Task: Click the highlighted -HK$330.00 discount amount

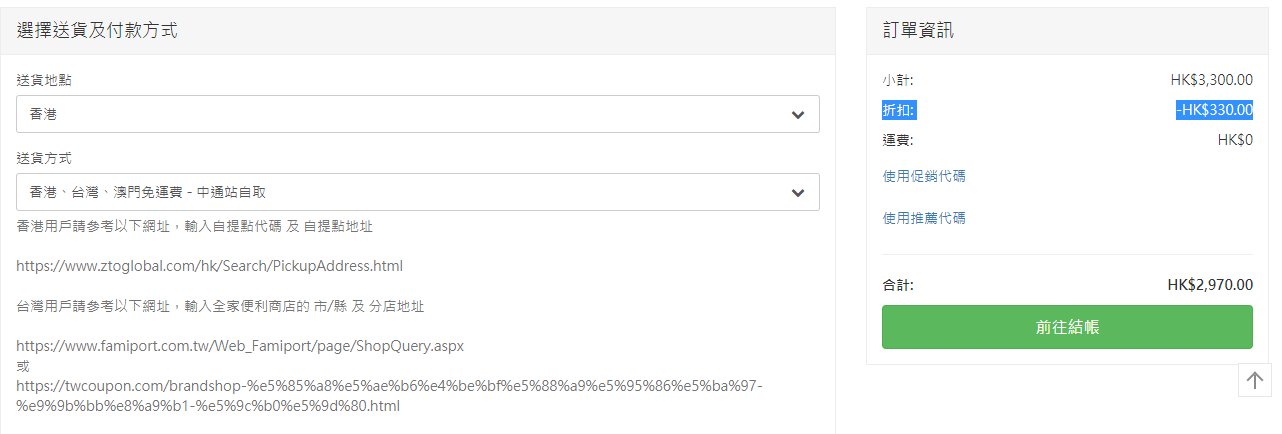Action: pos(1214,110)
